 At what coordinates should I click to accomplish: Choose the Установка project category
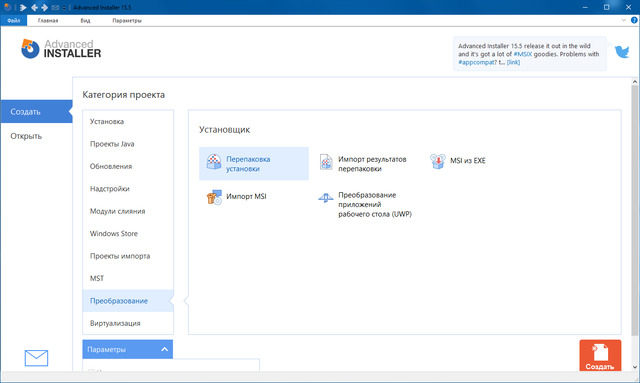128,122
